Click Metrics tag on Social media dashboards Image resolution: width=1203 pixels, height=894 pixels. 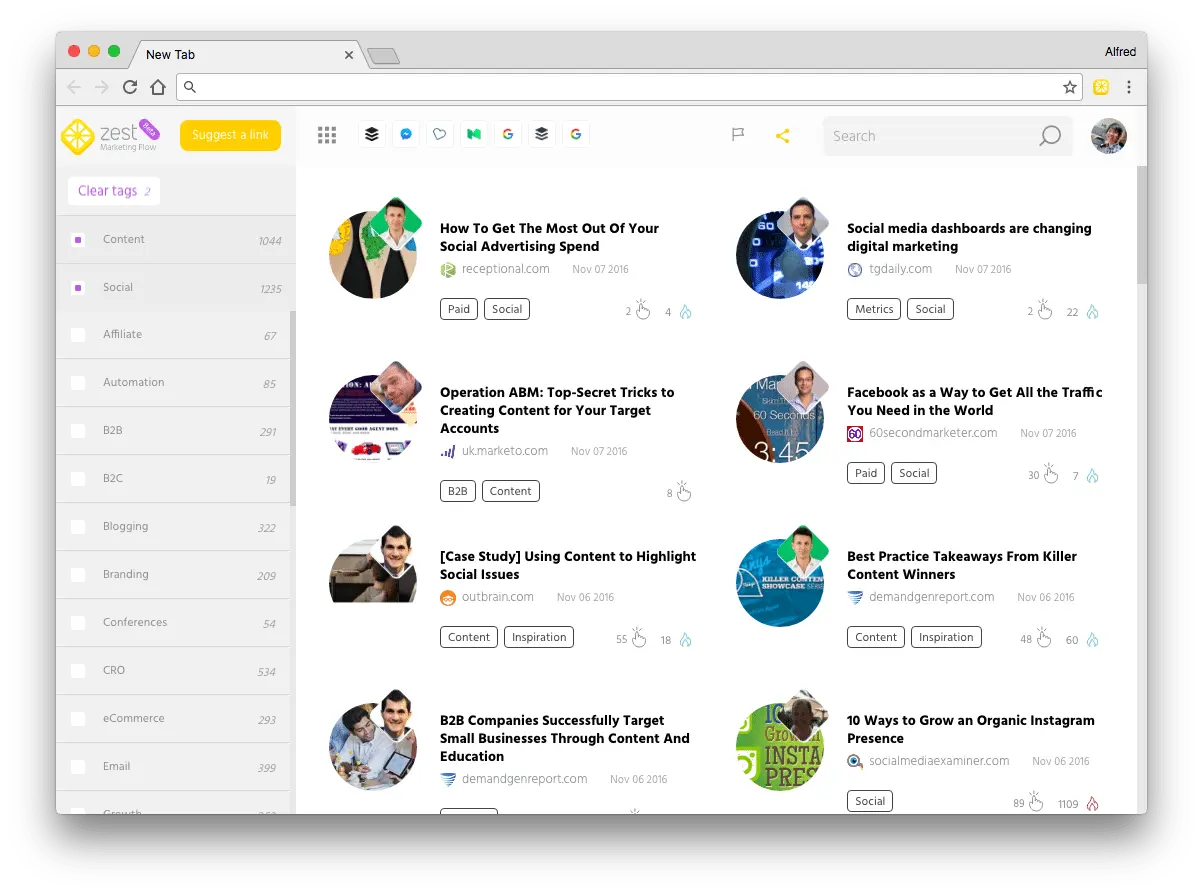click(x=874, y=309)
